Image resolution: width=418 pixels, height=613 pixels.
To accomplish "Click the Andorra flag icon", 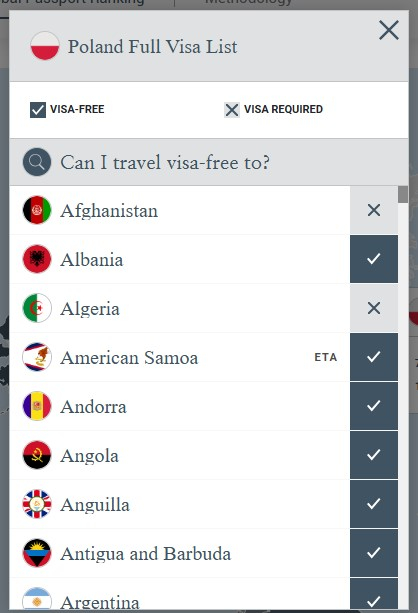I will [37, 406].
